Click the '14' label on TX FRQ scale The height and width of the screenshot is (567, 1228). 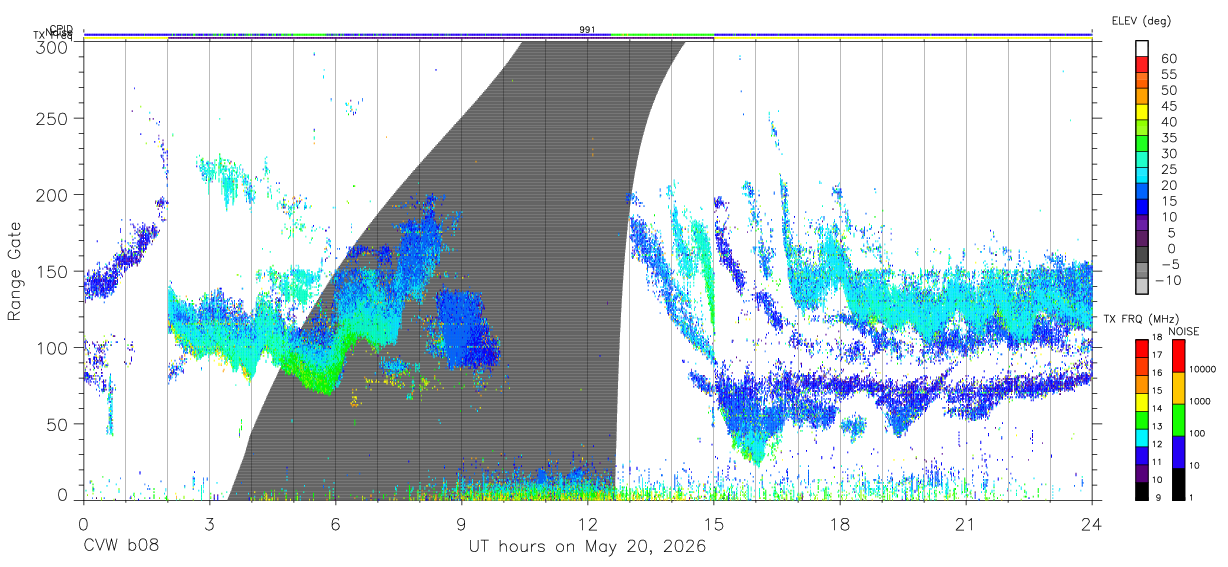tap(1157, 409)
